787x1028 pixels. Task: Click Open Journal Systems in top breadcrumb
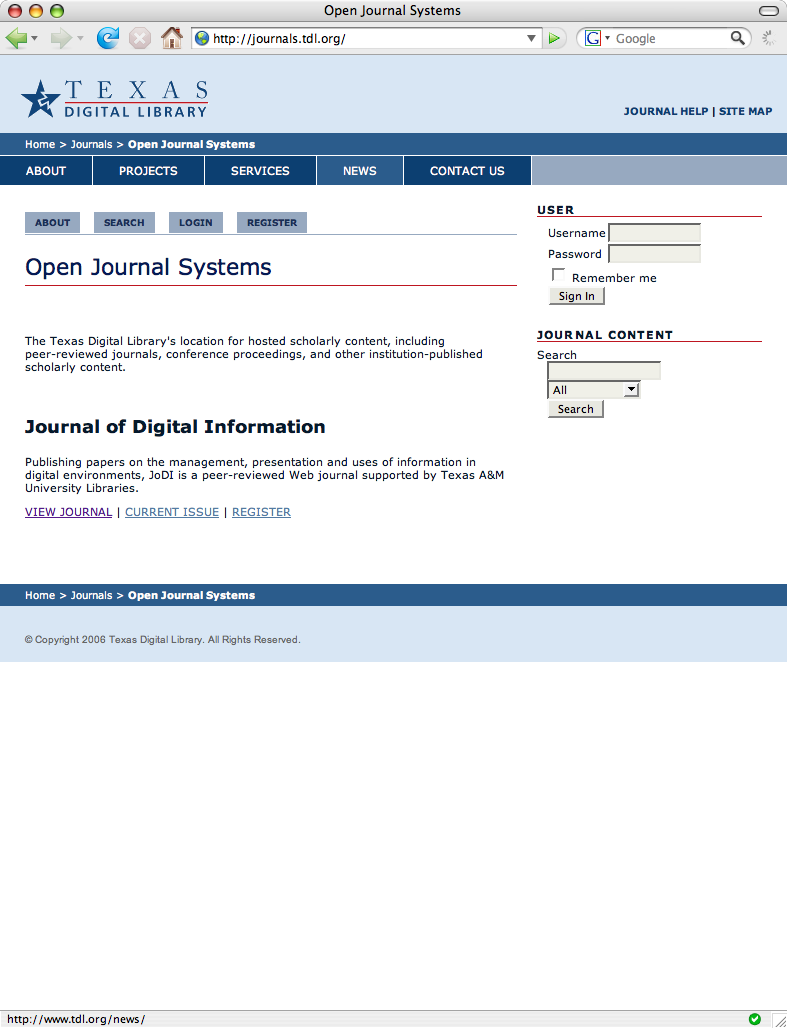point(192,144)
